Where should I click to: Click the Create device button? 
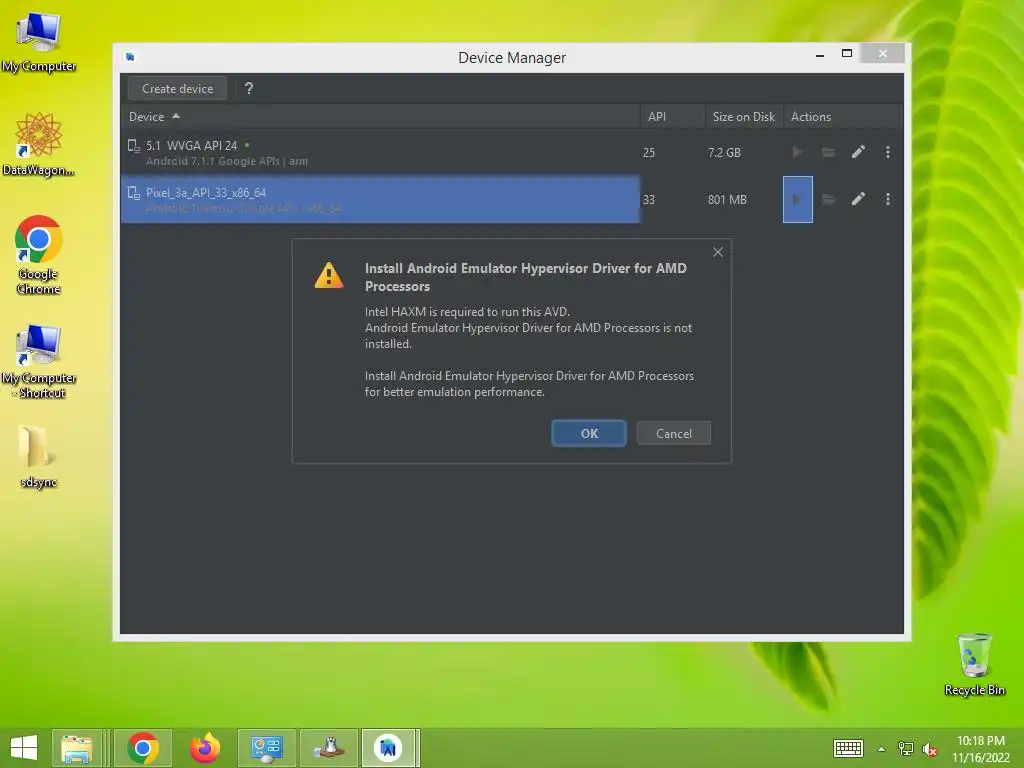[x=177, y=89]
